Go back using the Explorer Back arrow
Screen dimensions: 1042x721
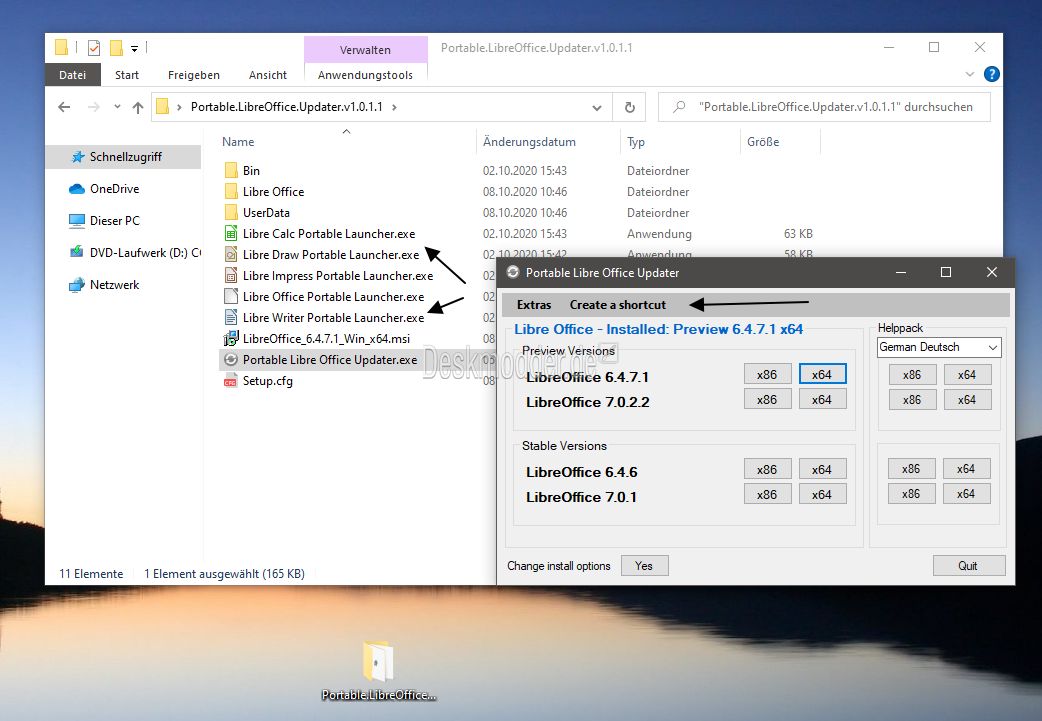(64, 107)
